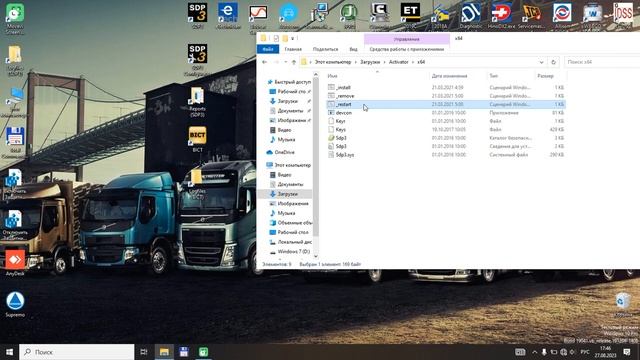The height and width of the screenshot is (360, 640).
Task: Launch AnyDesk from the desktop
Action: point(15,262)
